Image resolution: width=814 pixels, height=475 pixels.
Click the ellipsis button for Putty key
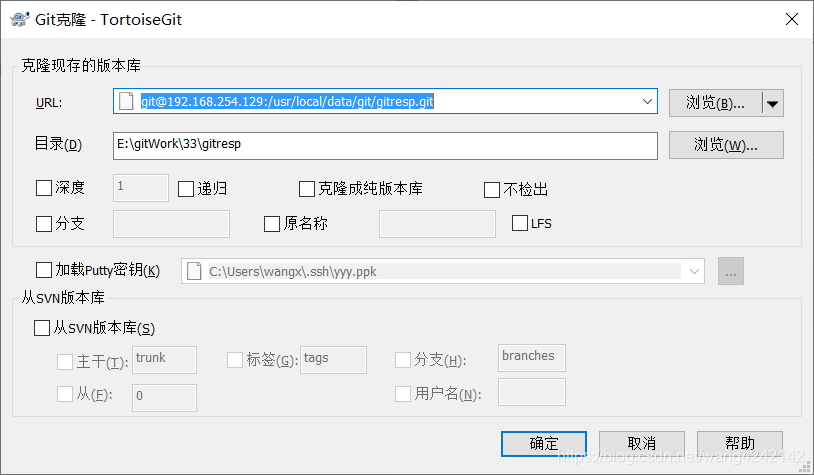pyautogui.click(x=731, y=271)
